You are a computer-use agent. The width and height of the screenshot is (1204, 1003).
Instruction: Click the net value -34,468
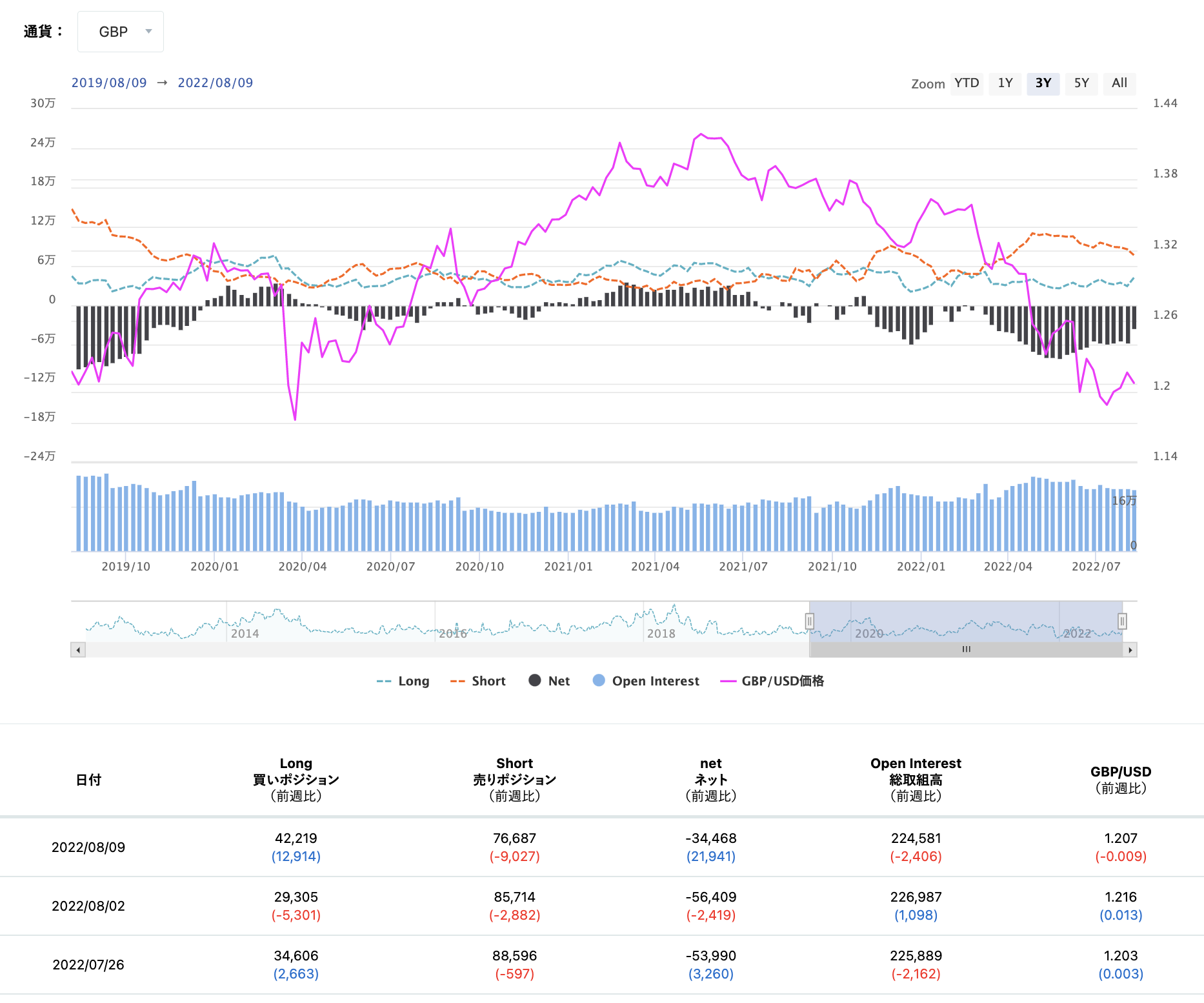click(x=711, y=838)
